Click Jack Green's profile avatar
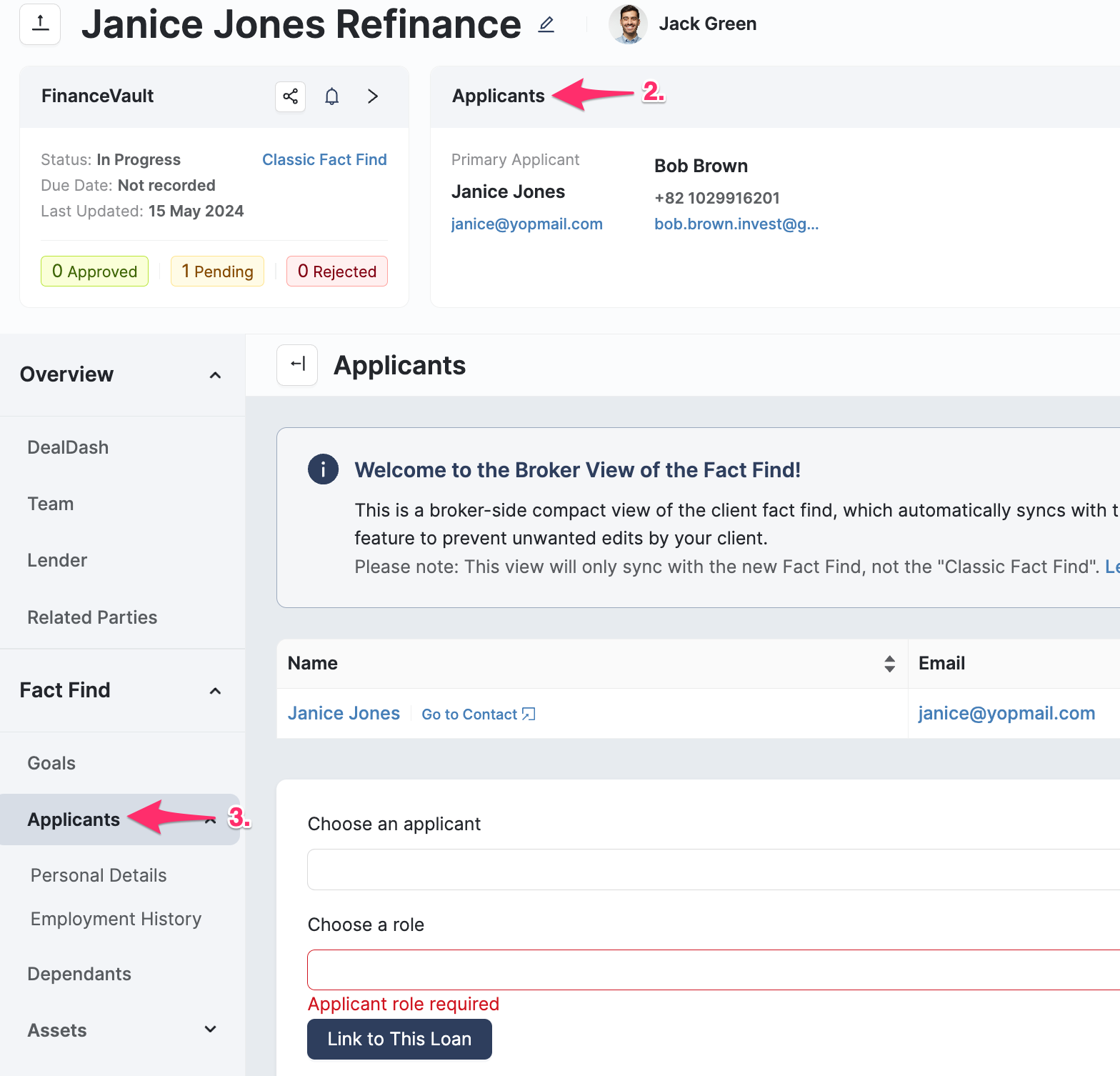1120x1076 pixels. pyautogui.click(x=628, y=24)
